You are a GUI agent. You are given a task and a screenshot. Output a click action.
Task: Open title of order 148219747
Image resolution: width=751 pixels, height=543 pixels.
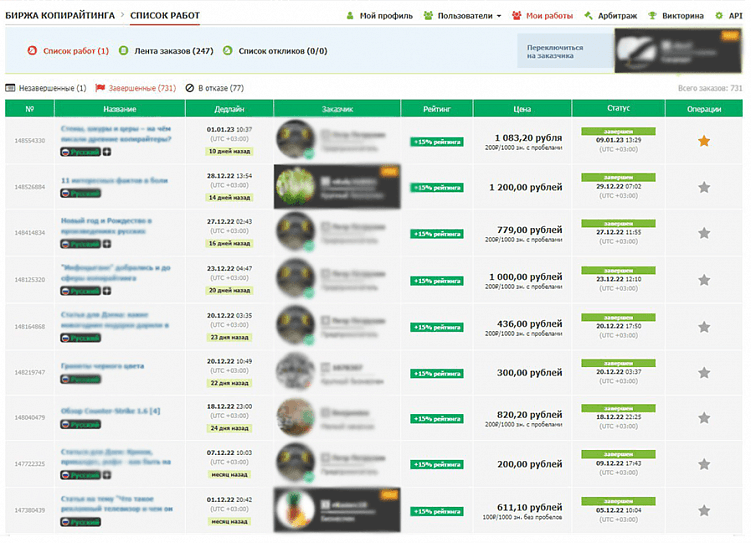[102, 366]
